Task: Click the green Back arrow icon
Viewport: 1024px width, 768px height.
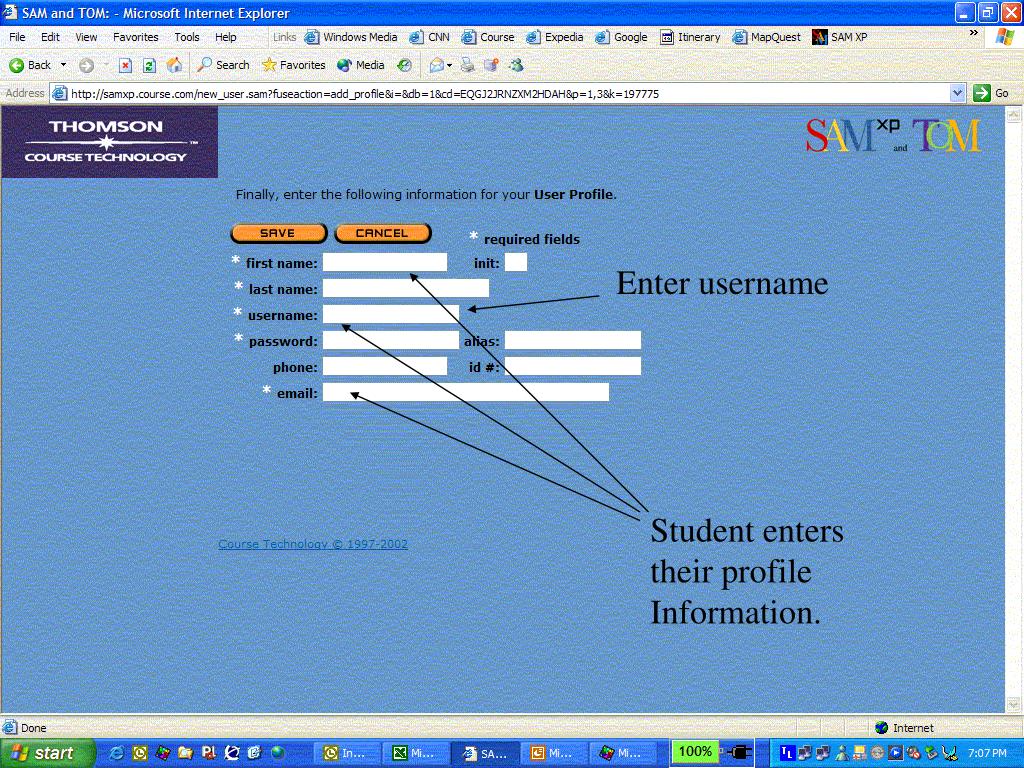Action: pyautogui.click(x=17, y=65)
